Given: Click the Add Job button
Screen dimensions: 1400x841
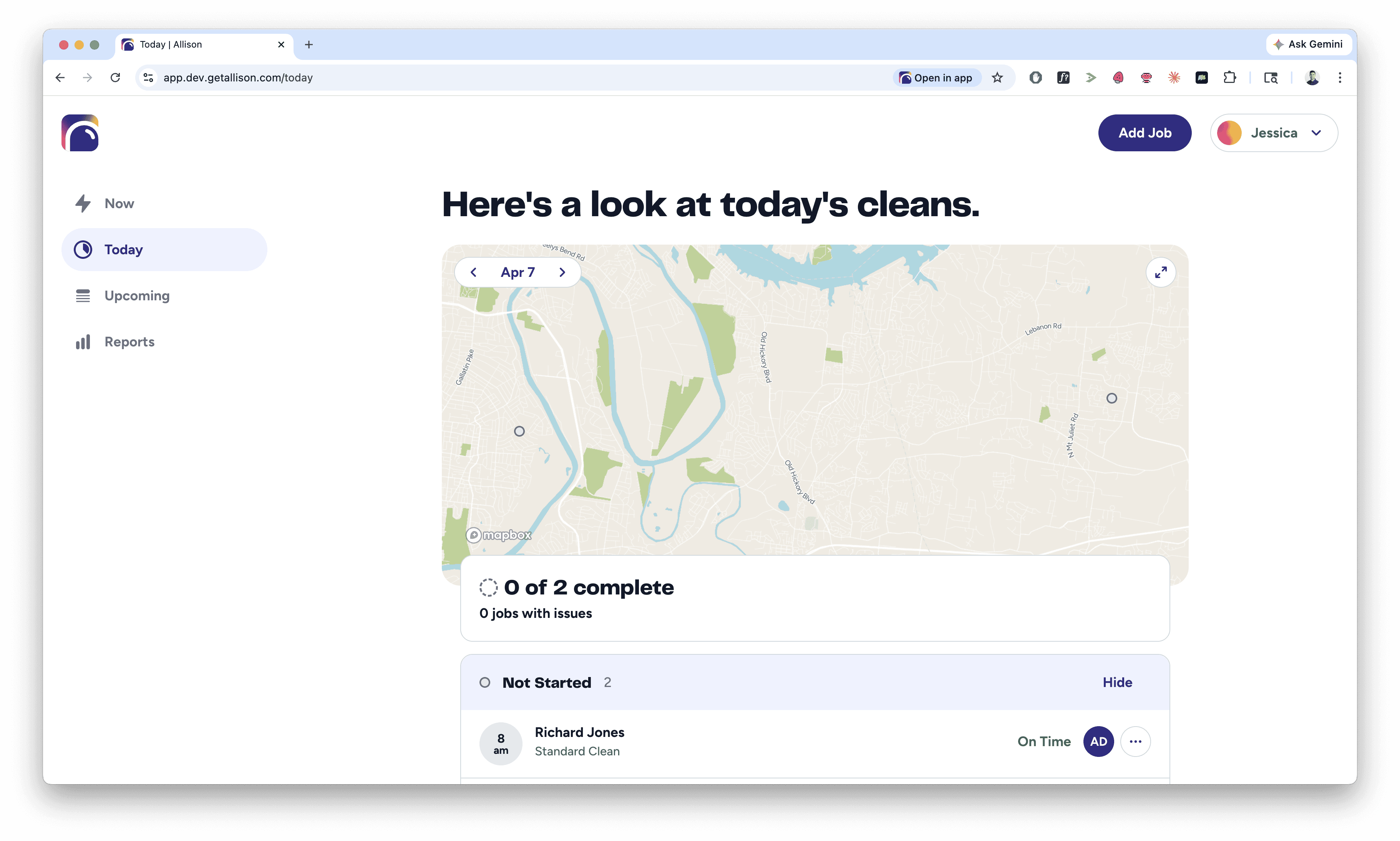Looking at the screenshot, I should click(1144, 133).
